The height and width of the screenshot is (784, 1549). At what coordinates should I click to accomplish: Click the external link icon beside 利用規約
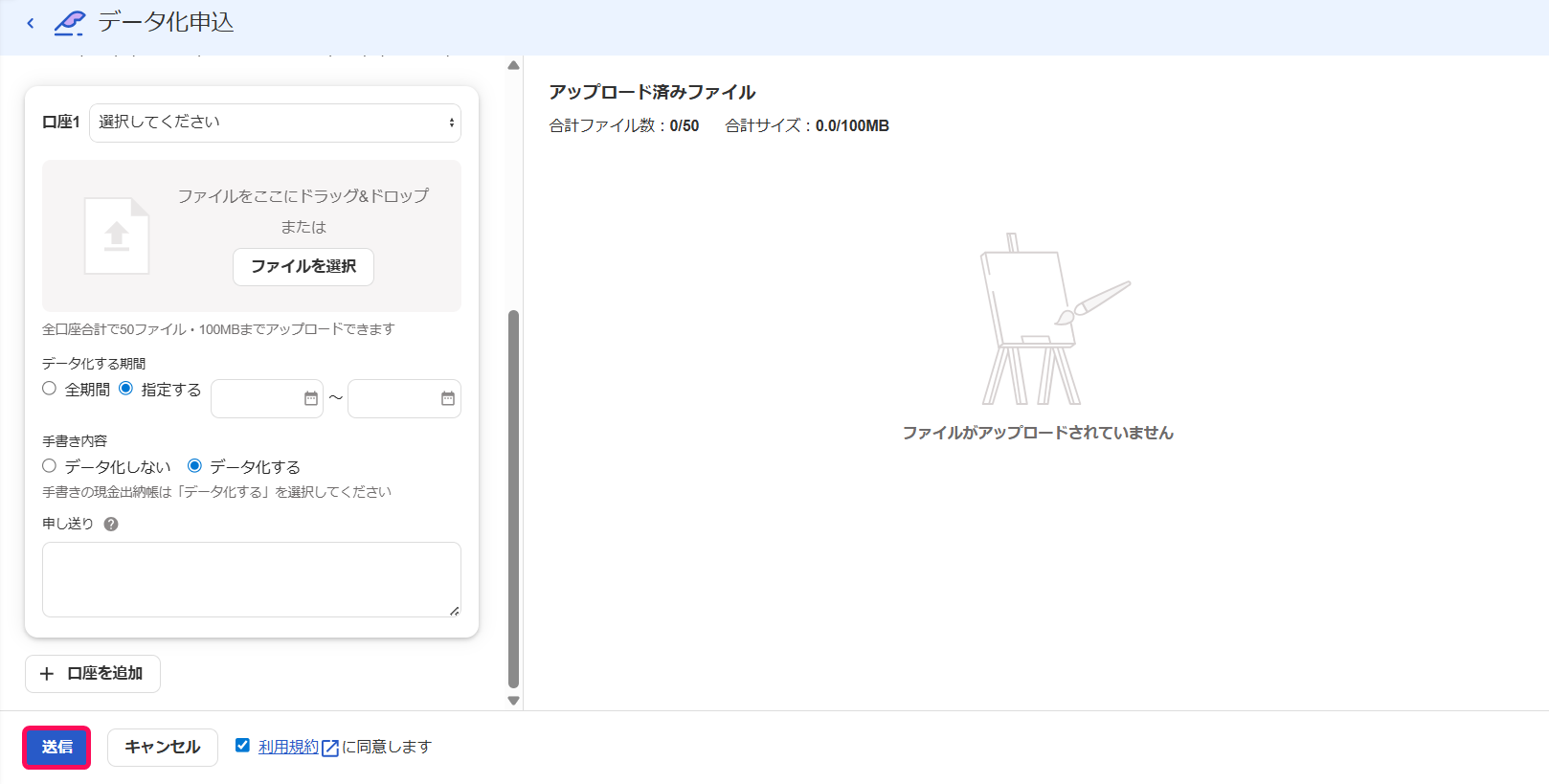(330, 748)
